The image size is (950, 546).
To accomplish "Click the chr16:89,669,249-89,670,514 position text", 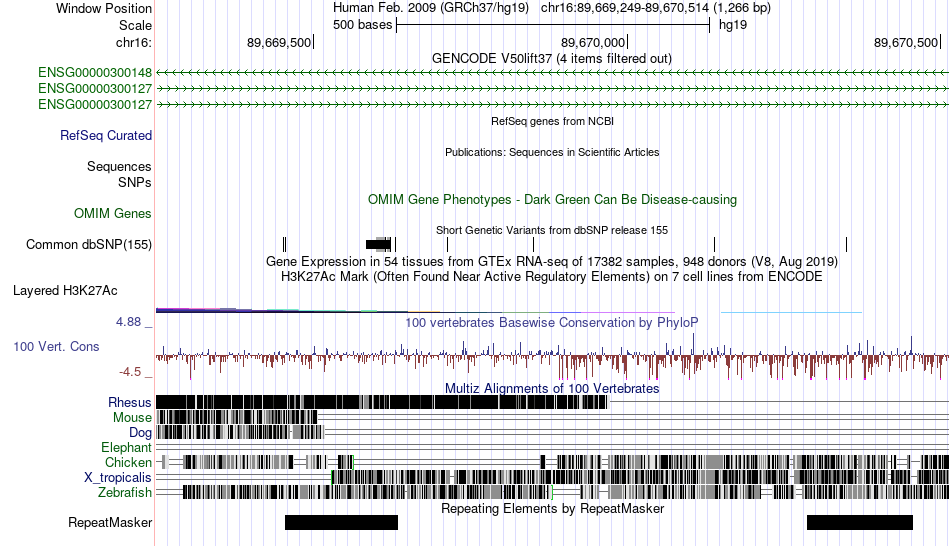I will click(x=656, y=8).
